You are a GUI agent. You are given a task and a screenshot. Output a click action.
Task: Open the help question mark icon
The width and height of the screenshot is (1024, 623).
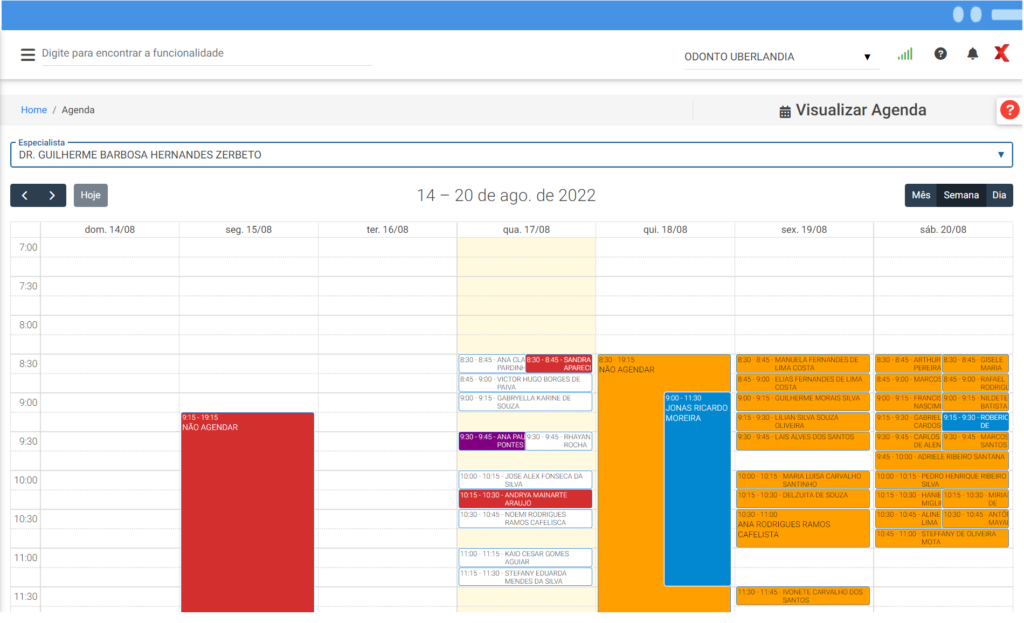(940, 54)
